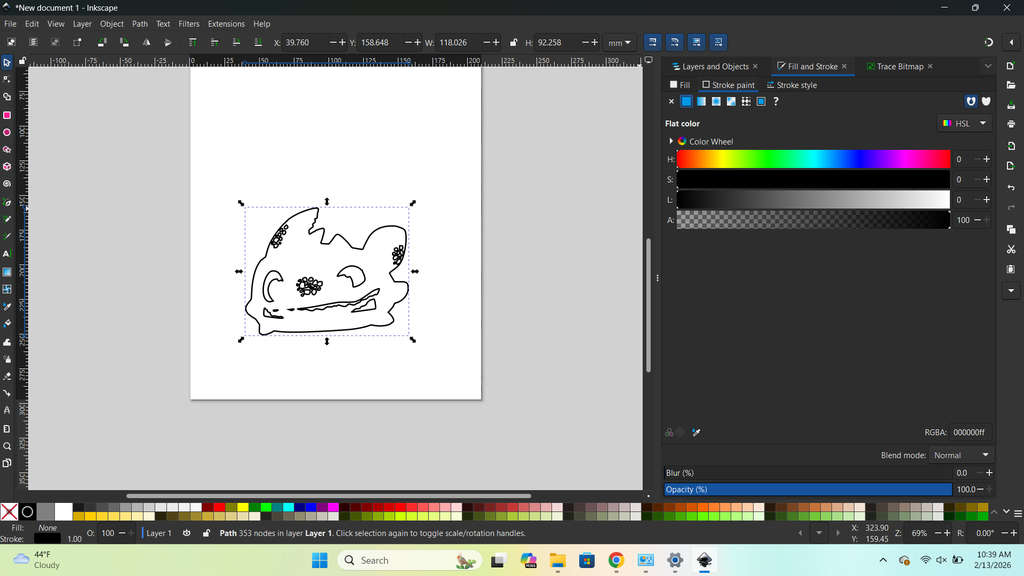This screenshot has height=576, width=1024.
Task: Click the flat color paint icon
Action: (686, 101)
